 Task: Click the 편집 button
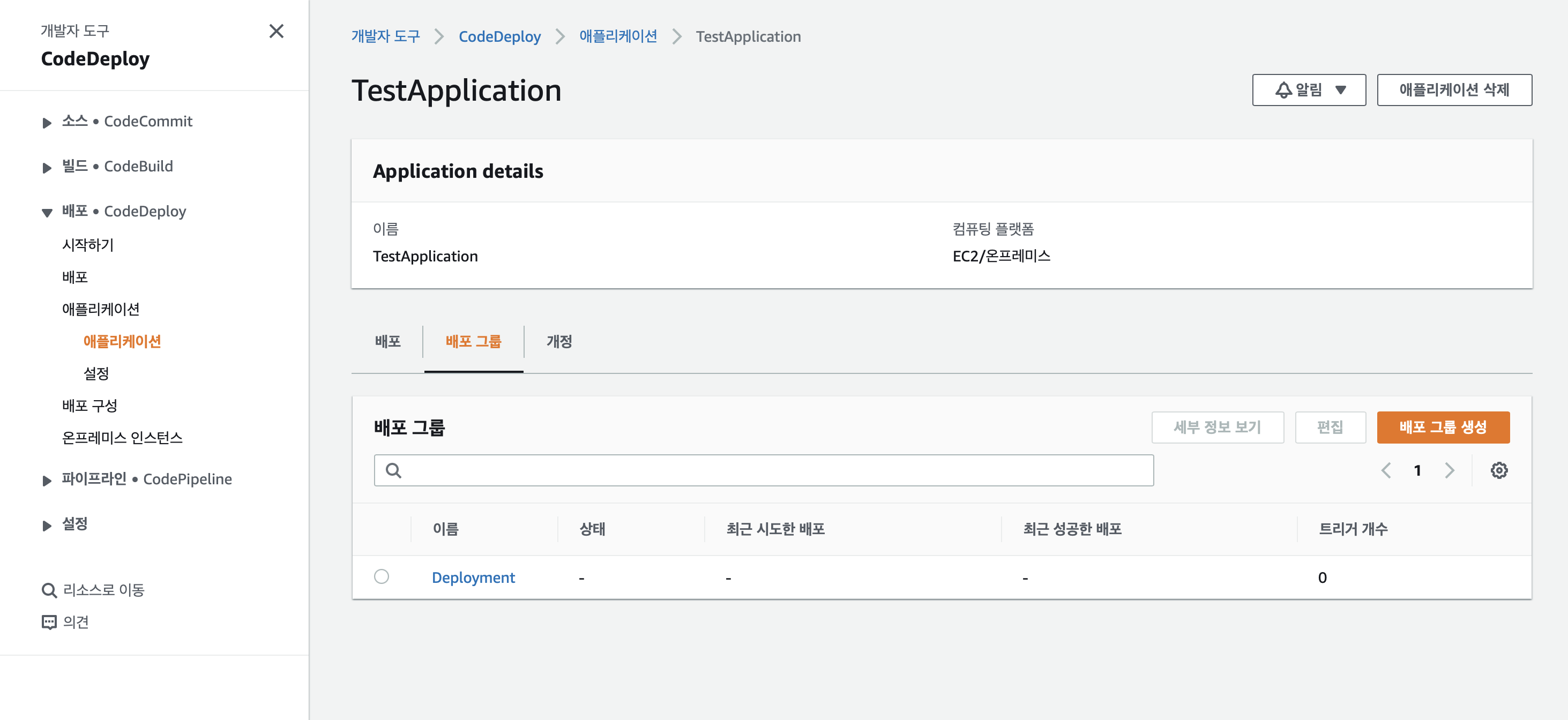tap(1330, 427)
